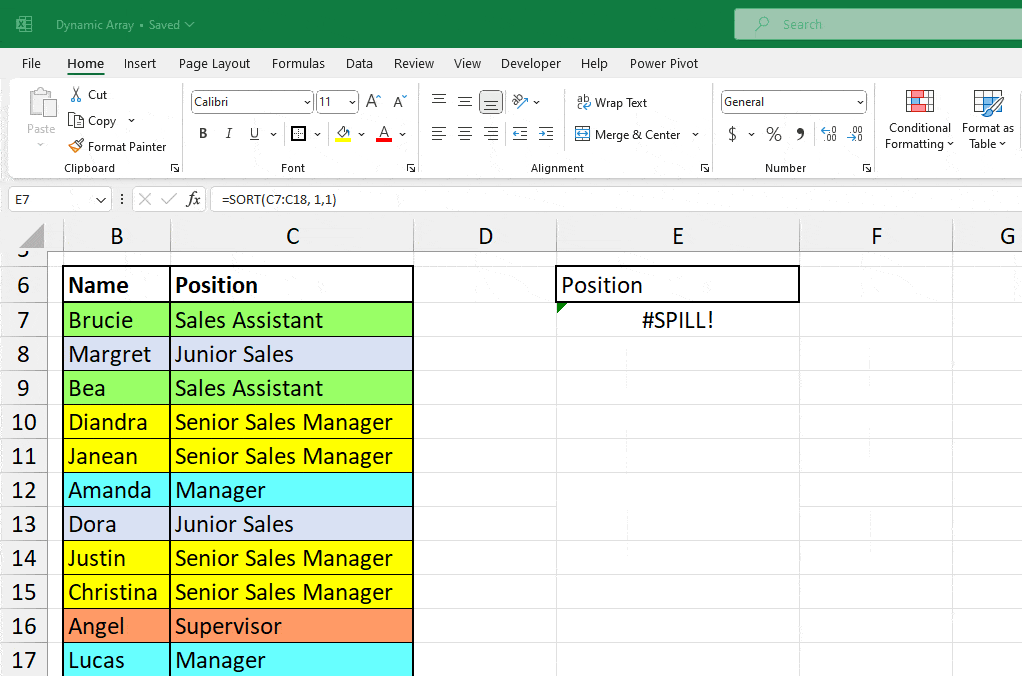The image size is (1022, 676).
Task: Switch to the Formulas ribbon tab
Action: click(298, 63)
